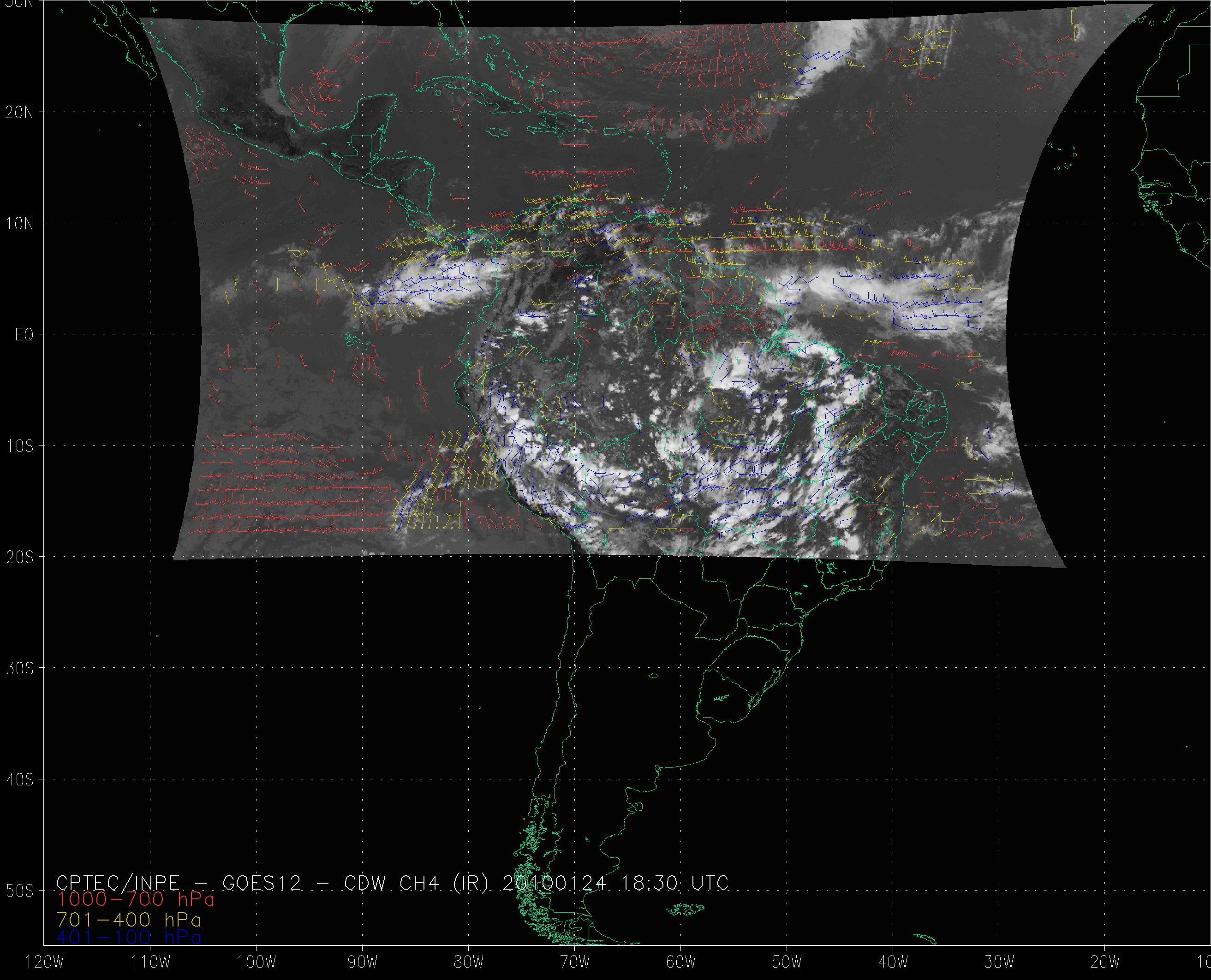Viewport: 1211px width, 980px height.
Task: Click the 10S latitude axis label
Action: (19, 446)
